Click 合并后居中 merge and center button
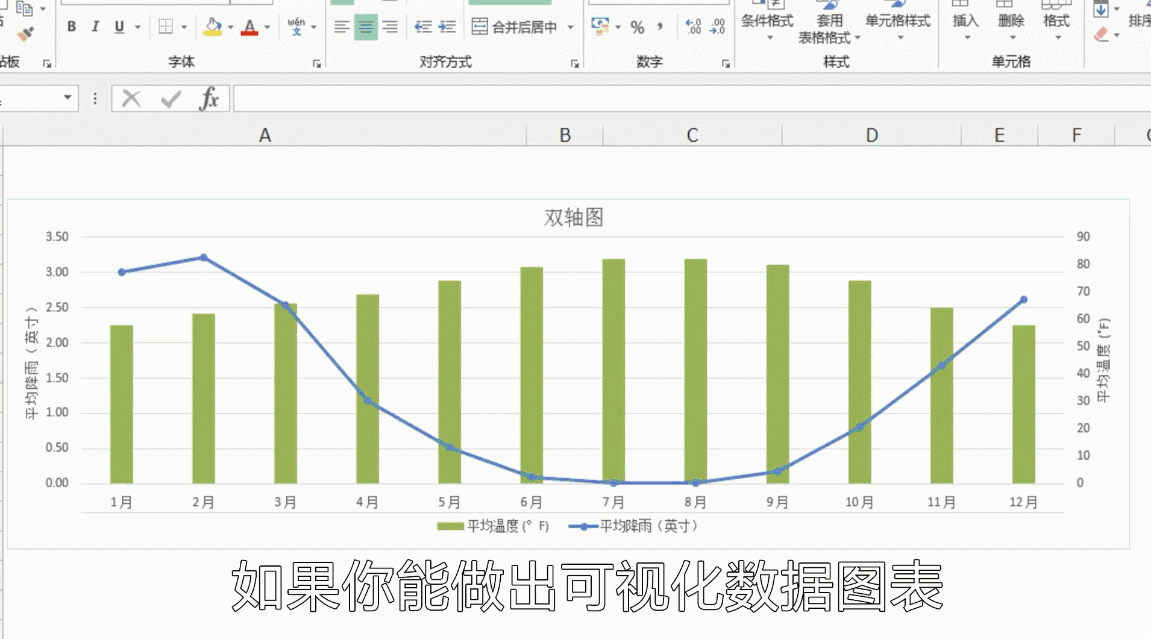Viewport: 1151px width, 639px height. pyautogui.click(x=515, y=27)
